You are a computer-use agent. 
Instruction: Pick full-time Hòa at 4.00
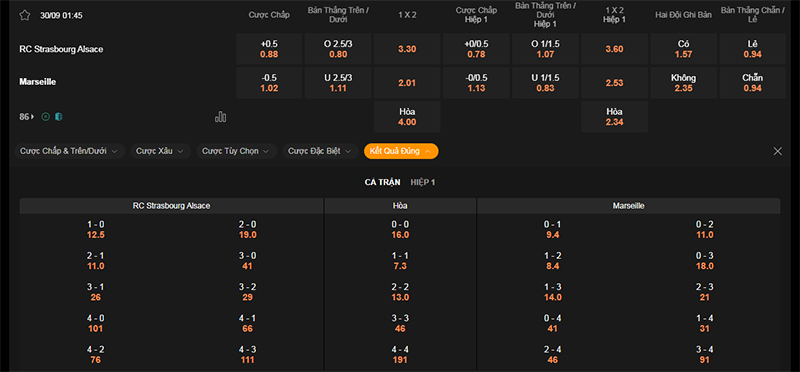click(x=407, y=116)
